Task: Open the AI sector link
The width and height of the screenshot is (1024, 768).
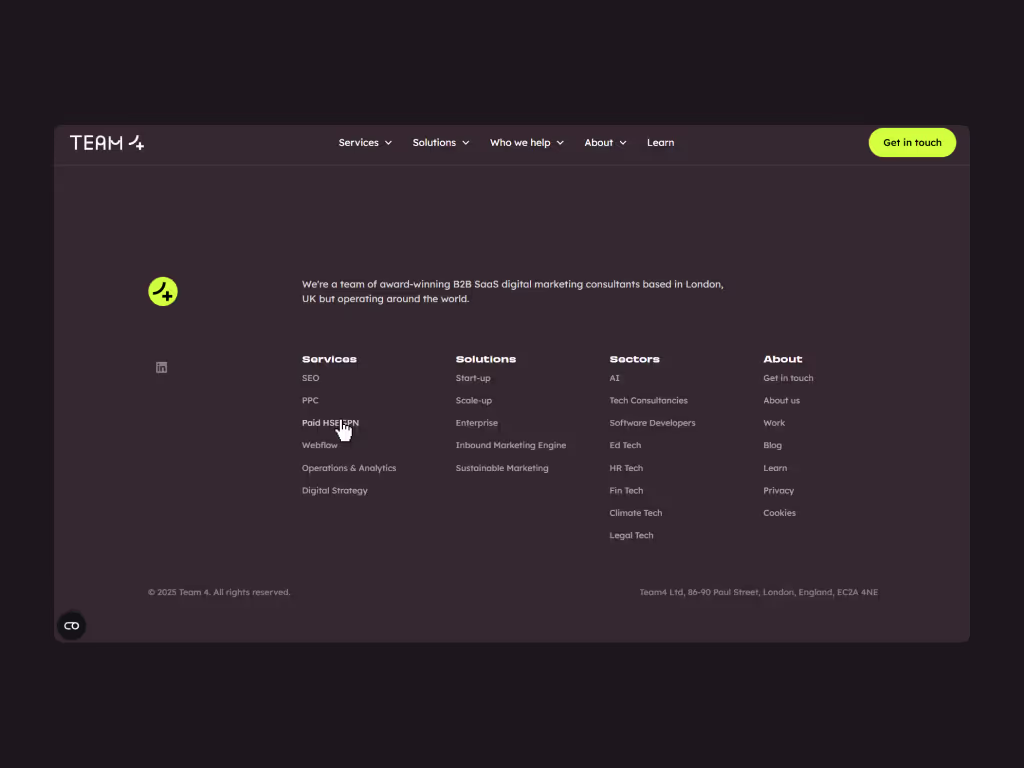Action: point(615,378)
